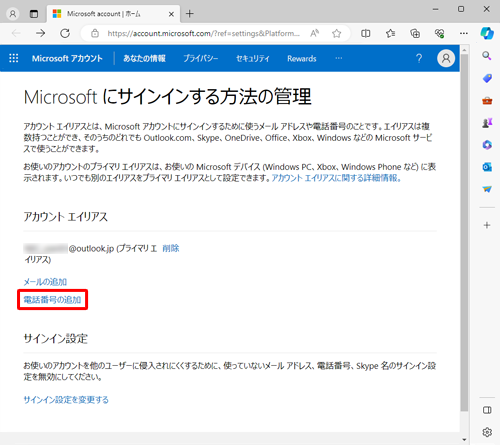500x445 pixels.
Task: Open the tab actions menu icon
Action: (x=34, y=14)
